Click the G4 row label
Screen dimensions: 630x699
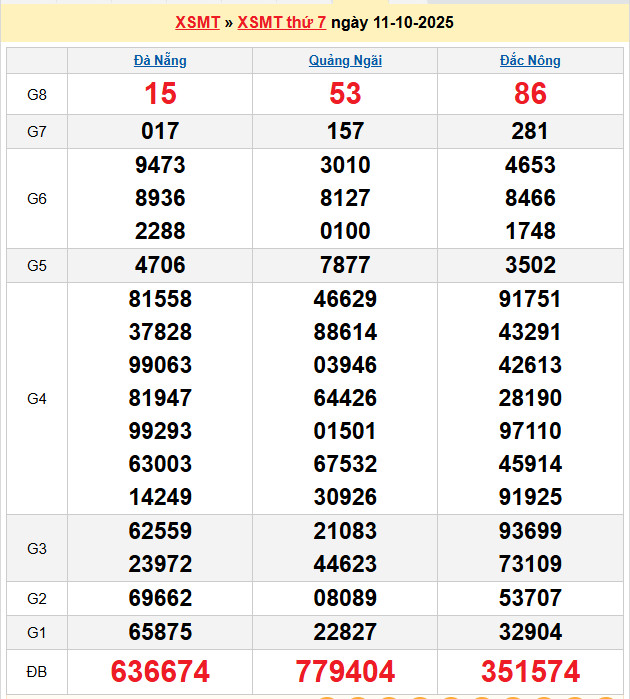point(37,398)
